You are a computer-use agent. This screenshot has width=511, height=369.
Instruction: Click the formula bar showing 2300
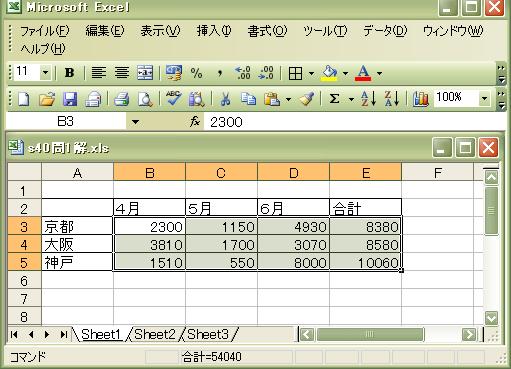click(355, 122)
